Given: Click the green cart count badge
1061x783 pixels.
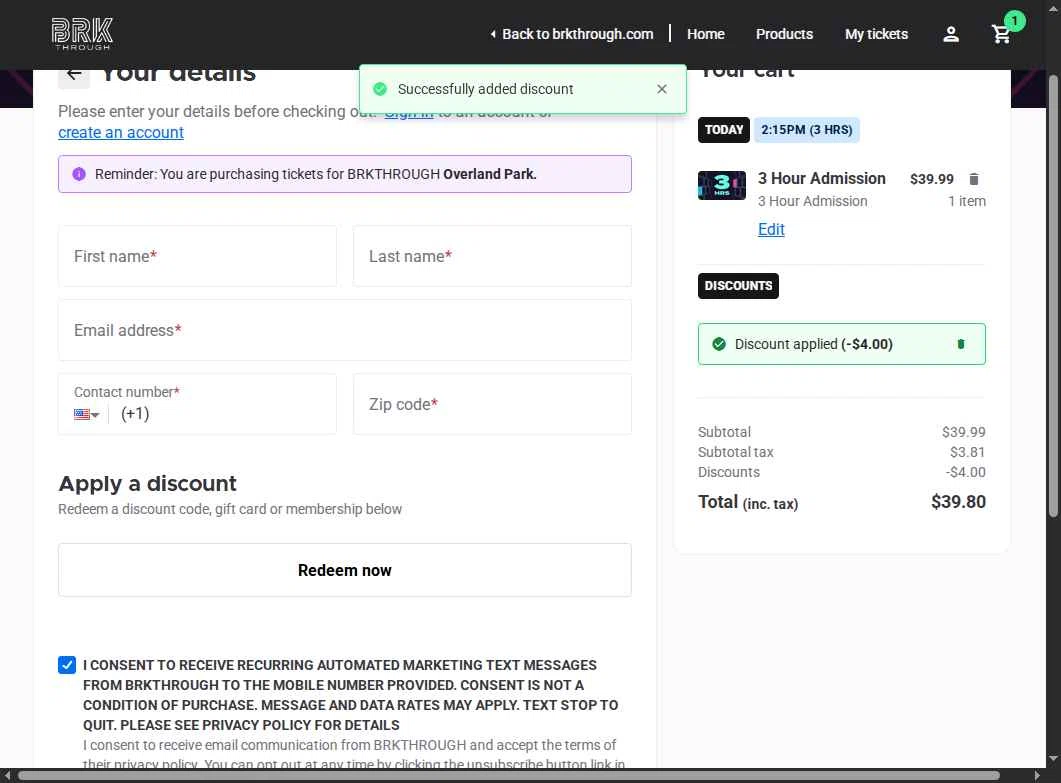Looking at the screenshot, I should point(1014,21).
